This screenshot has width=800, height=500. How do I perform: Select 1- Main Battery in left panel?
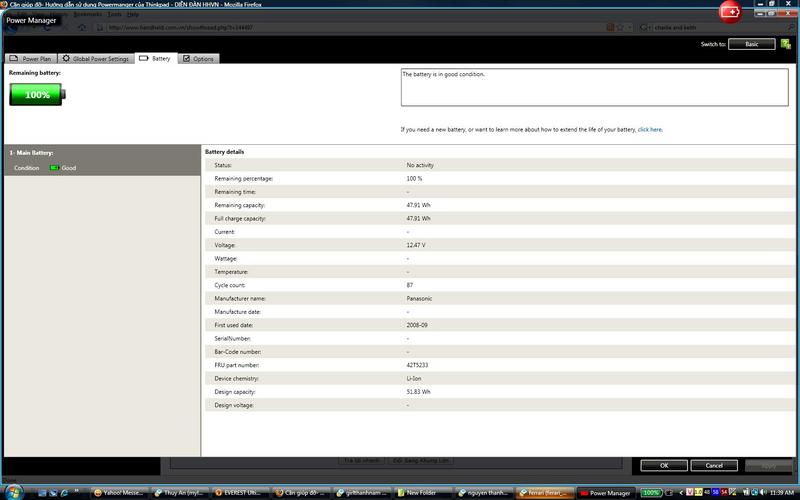(32, 153)
